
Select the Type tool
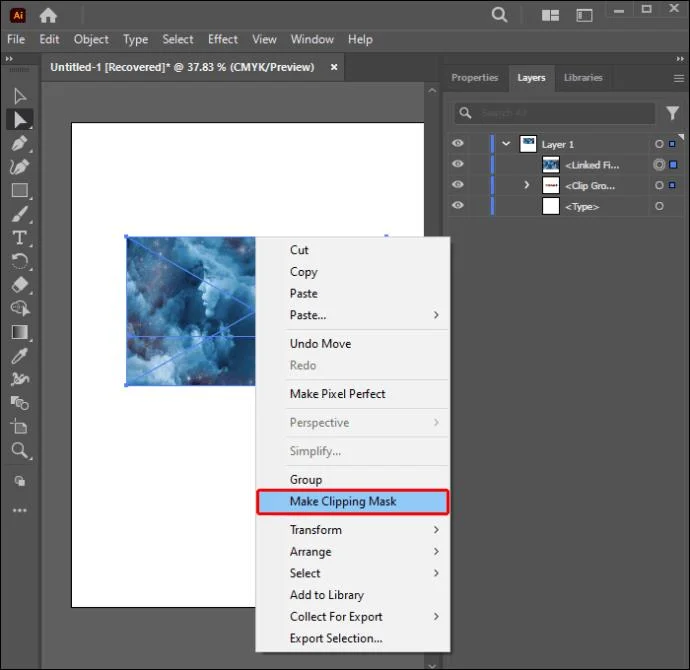click(x=19, y=238)
